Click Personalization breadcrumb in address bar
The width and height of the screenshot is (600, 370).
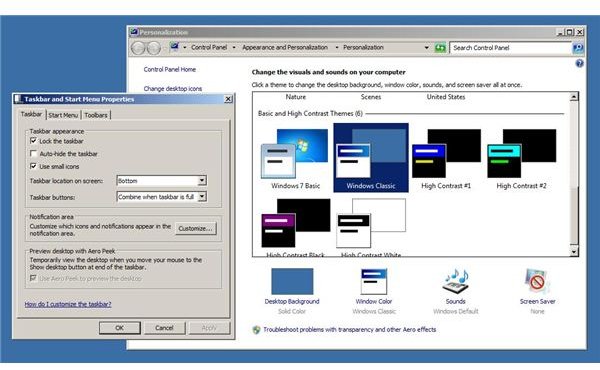[x=363, y=47]
